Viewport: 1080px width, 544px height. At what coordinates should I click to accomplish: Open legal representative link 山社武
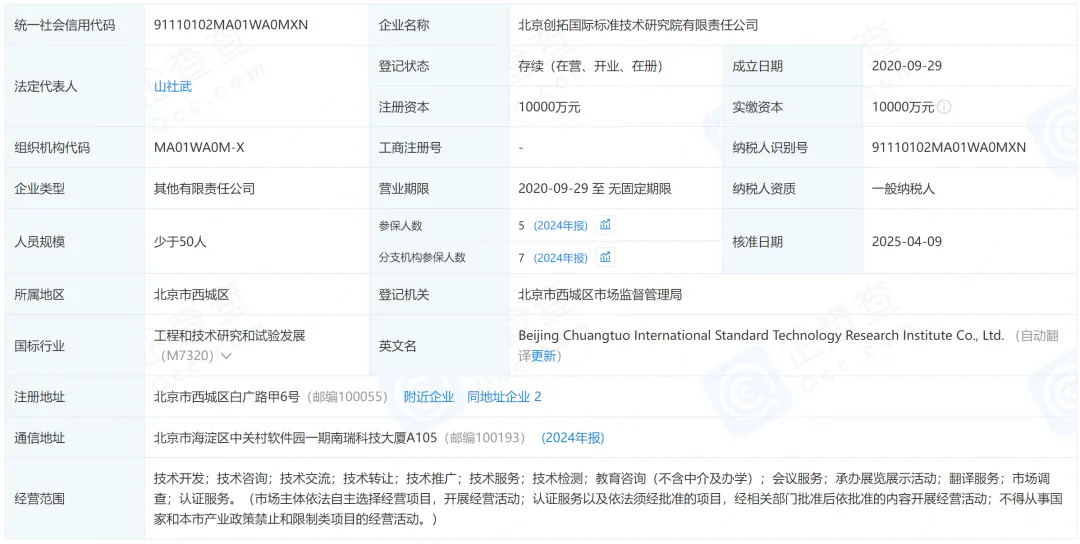pos(173,87)
